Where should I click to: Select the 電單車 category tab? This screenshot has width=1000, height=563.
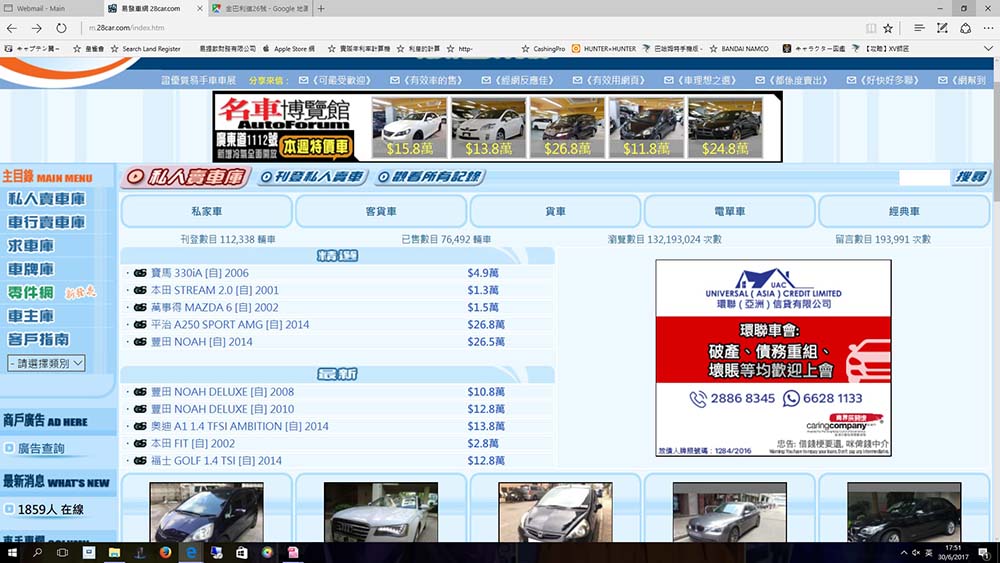click(x=729, y=211)
